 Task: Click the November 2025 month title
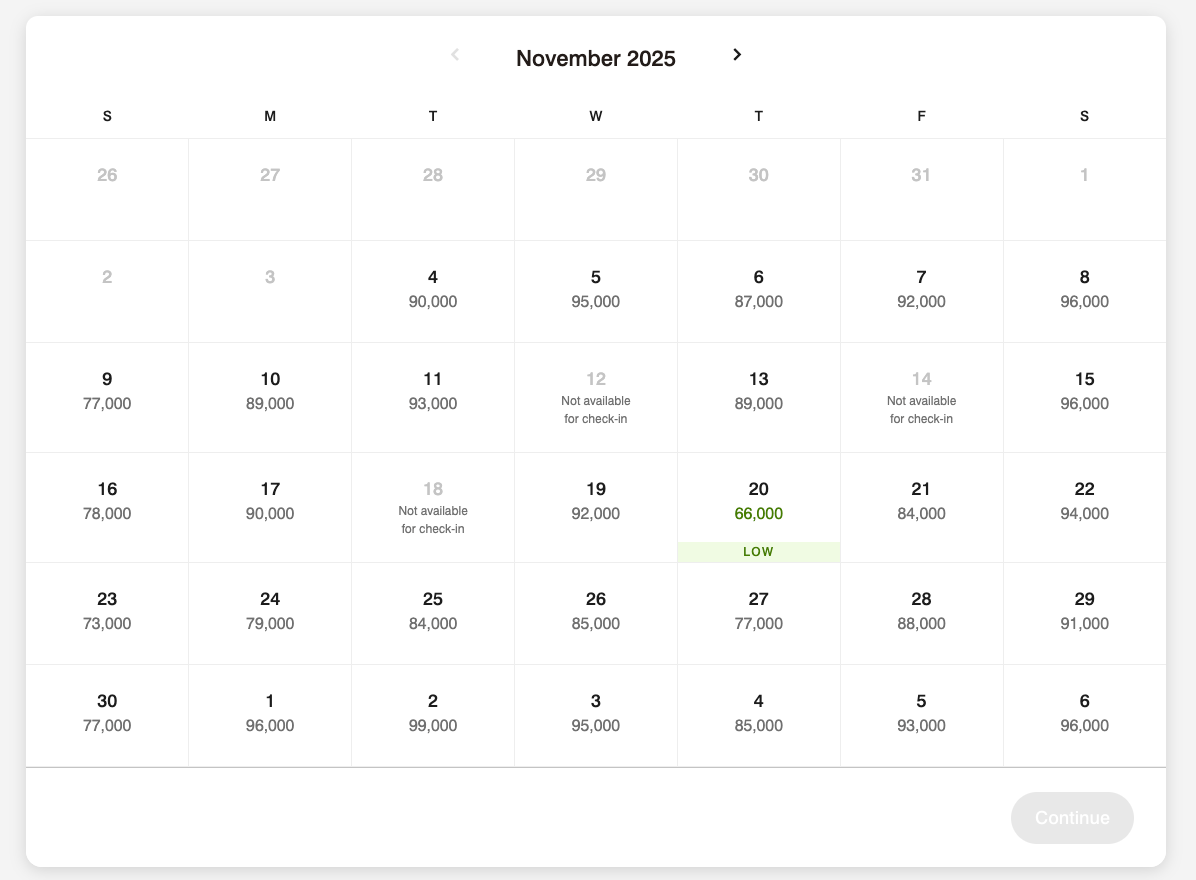point(595,58)
